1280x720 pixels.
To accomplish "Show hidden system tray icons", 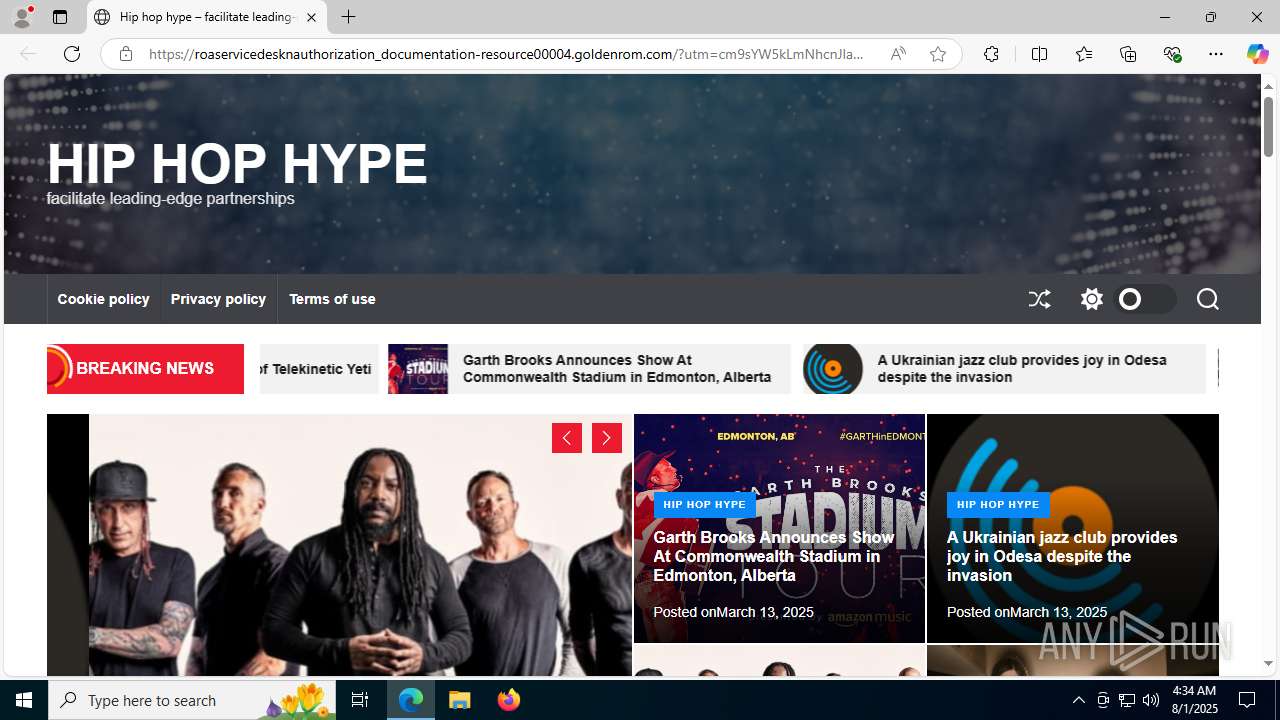I will coord(1078,700).
